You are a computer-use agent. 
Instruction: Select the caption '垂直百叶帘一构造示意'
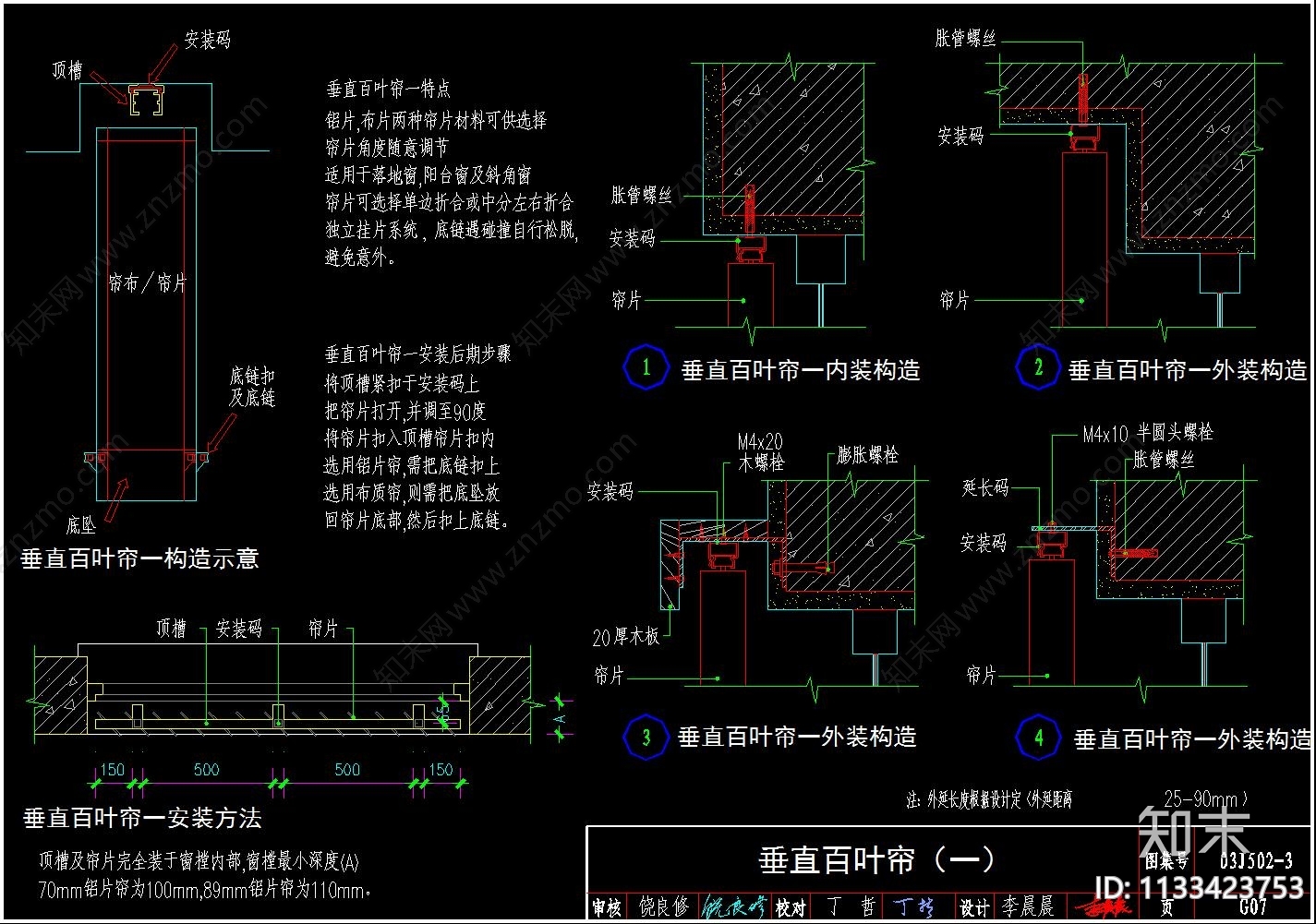tap(139, 558)
